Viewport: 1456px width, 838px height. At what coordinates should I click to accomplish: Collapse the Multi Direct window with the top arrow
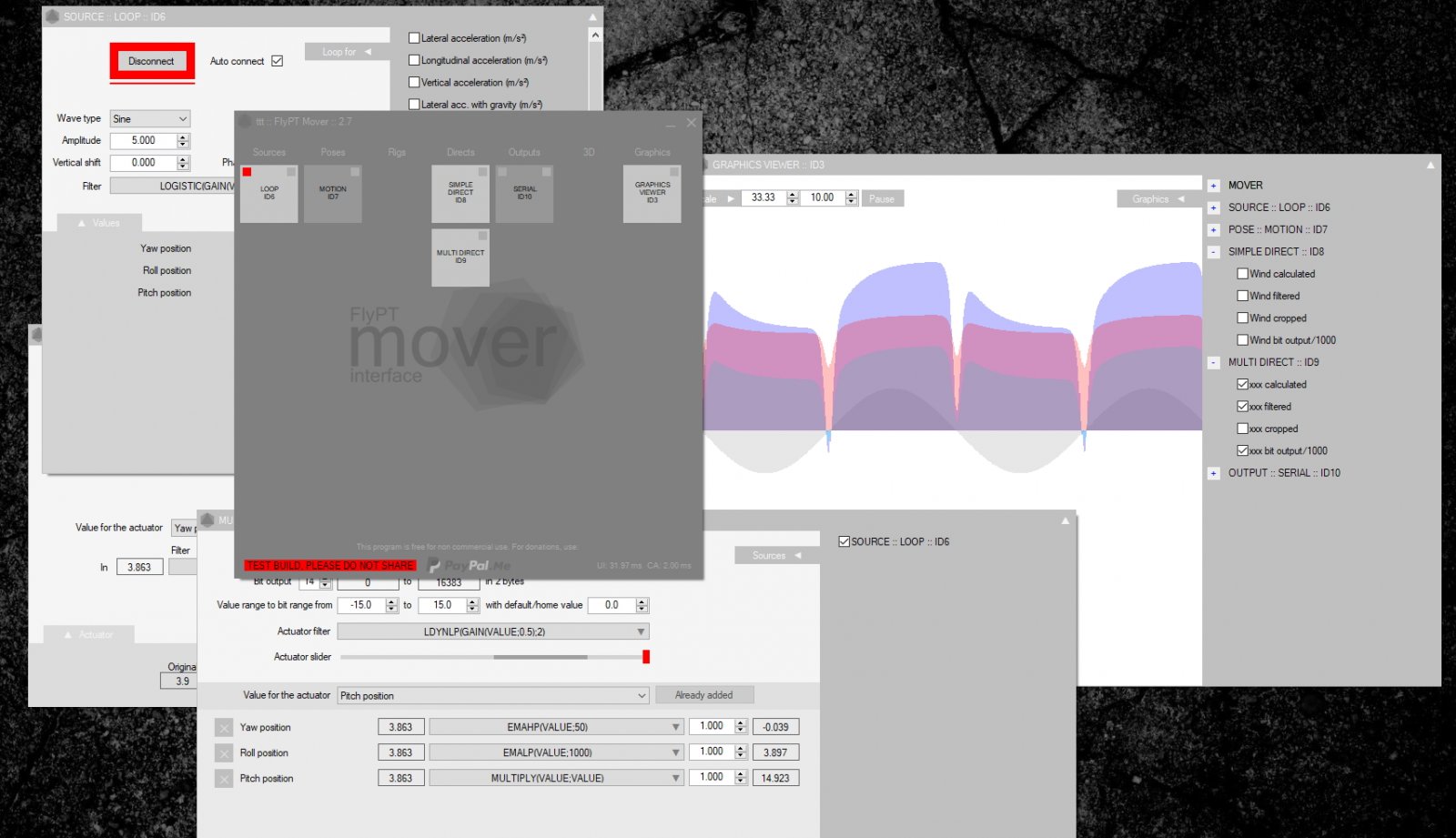click(x=1066, y=520)
